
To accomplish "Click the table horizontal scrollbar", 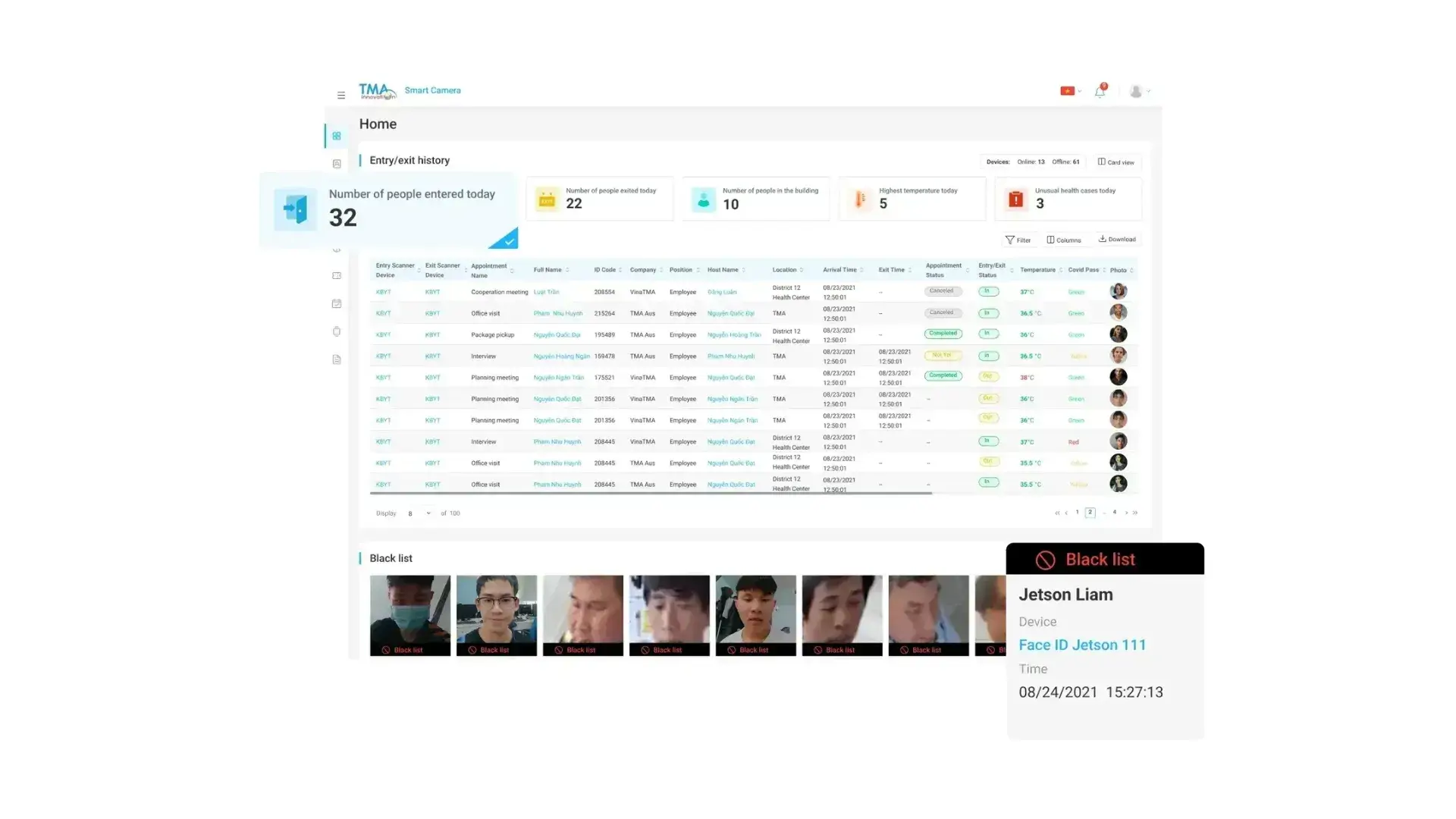I will (x=651, y=494).
